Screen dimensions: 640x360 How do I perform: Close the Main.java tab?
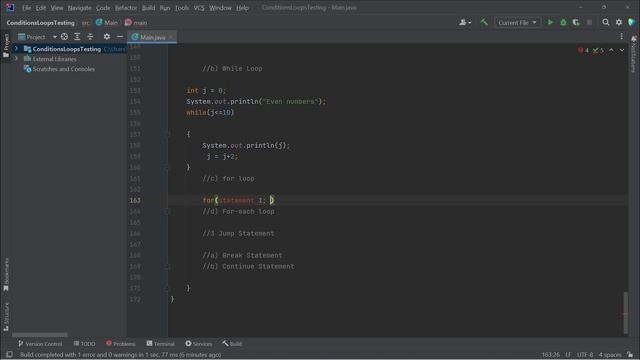tap(171, 37)
